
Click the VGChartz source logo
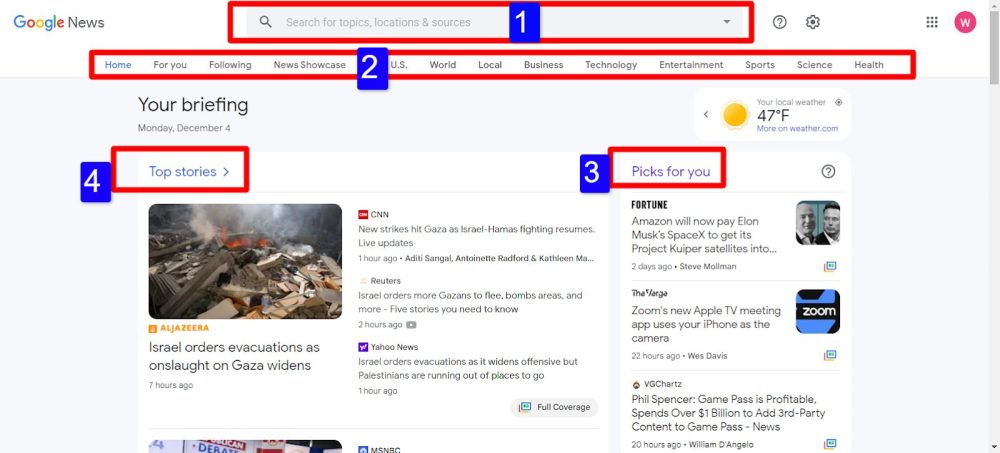click(x=636, y=384)
